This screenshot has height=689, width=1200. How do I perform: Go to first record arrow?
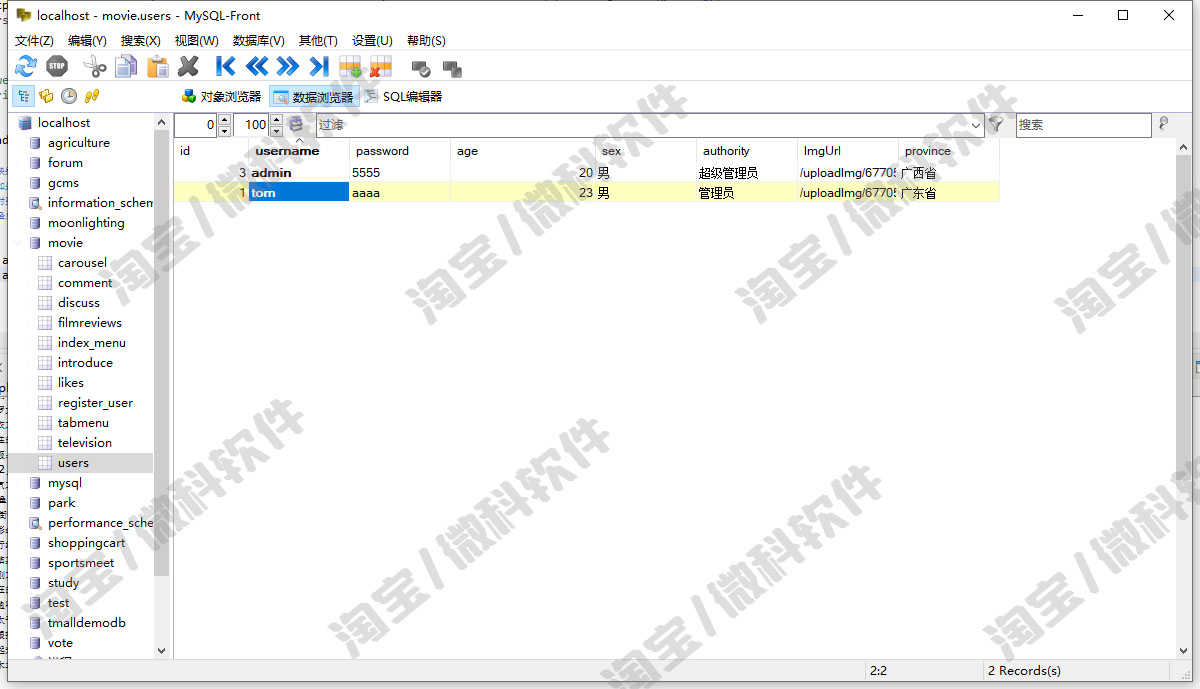pyautogui.click(x=226, y=67)
